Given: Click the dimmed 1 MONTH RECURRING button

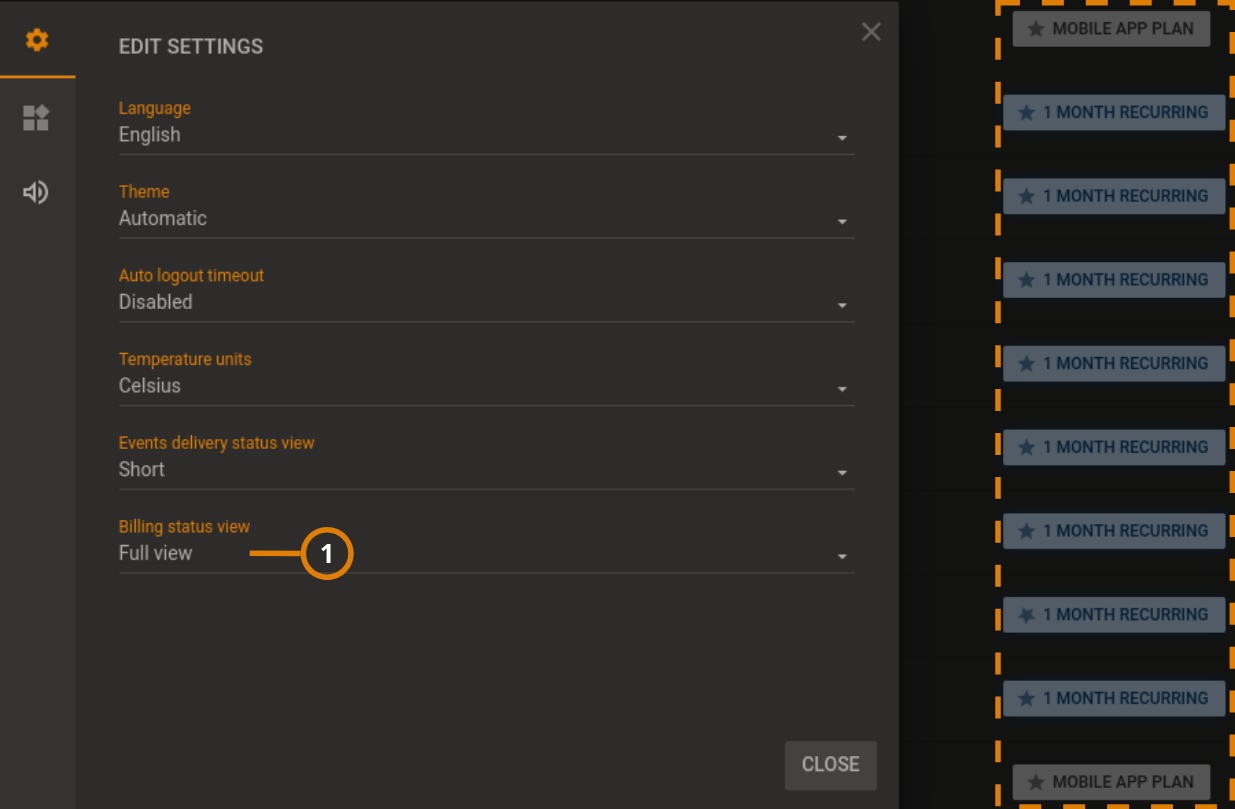Looking at the screenshot, I should pos(1113,614).
